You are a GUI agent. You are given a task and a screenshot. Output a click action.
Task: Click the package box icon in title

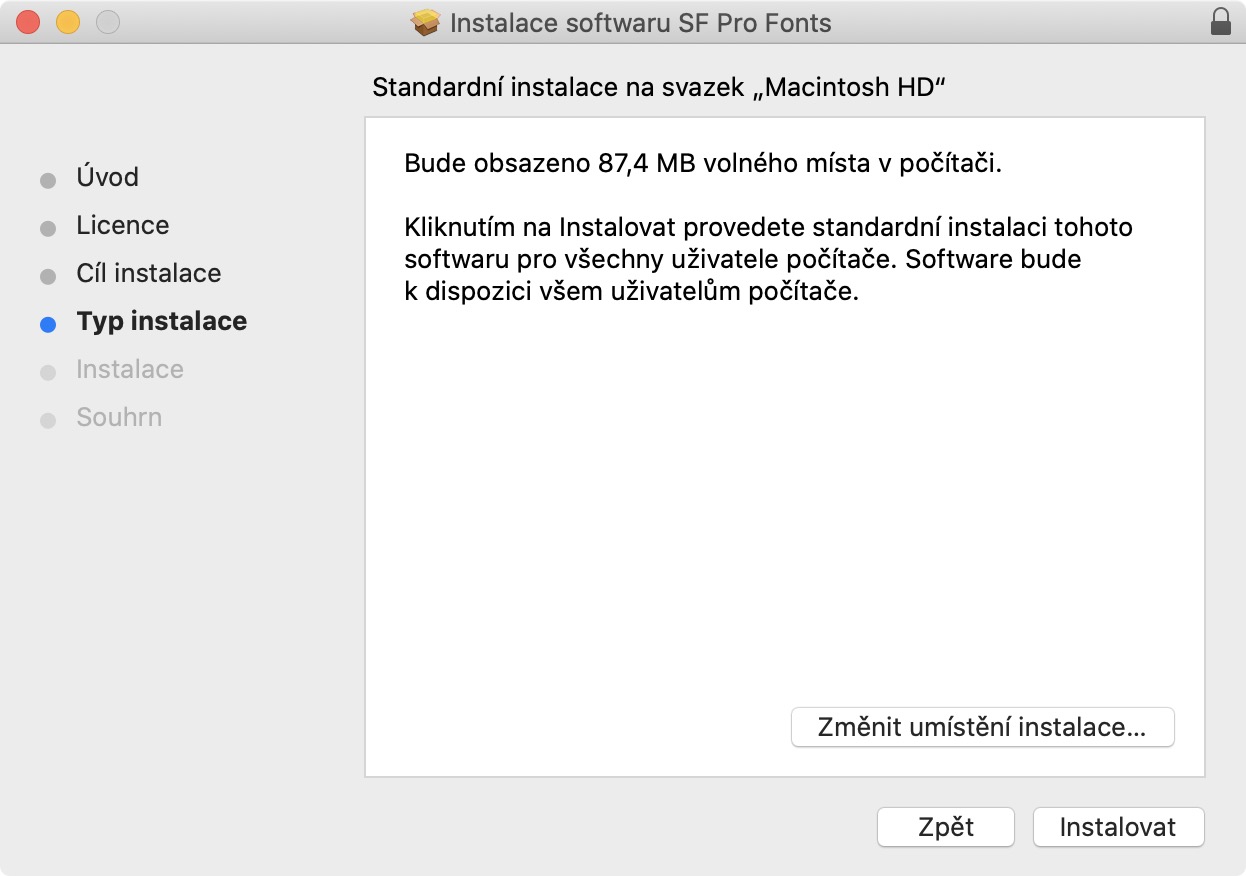(x=426, y=23)
